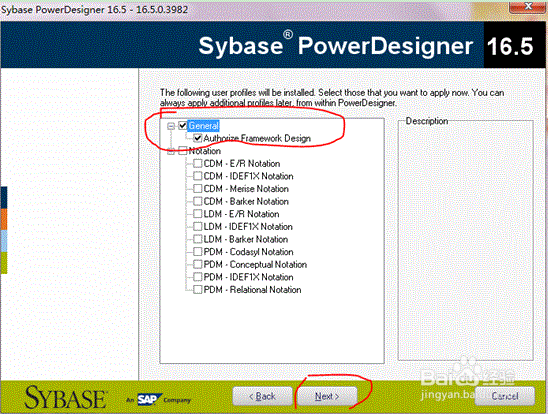Enable CDM - Barker Notation checkbox
This screenshot has width=548, height=414.
click(198, 201)
